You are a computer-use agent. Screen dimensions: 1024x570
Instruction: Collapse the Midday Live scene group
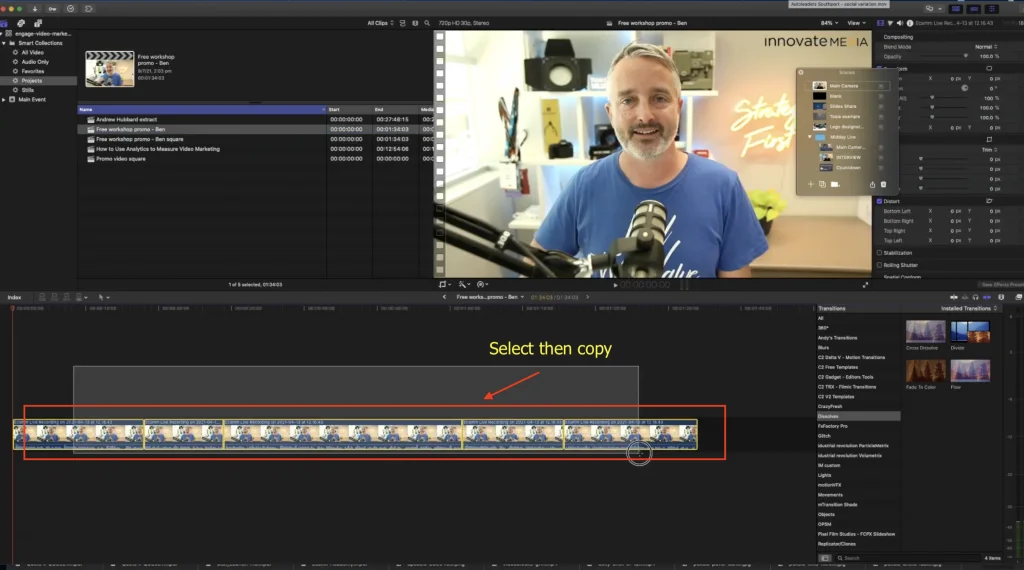coord(810,137)
